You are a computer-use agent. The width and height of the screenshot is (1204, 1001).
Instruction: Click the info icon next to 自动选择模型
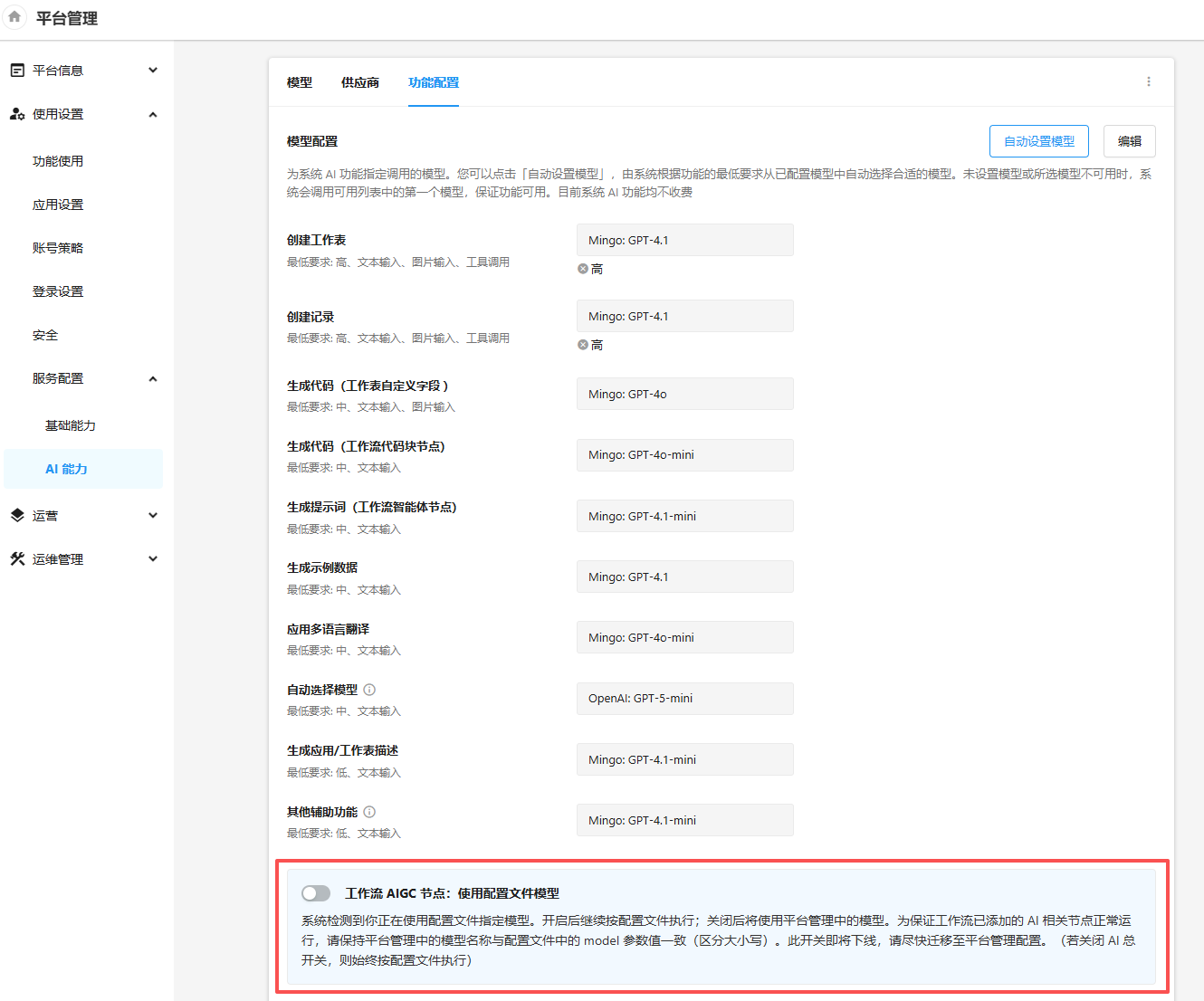point(369,690)
